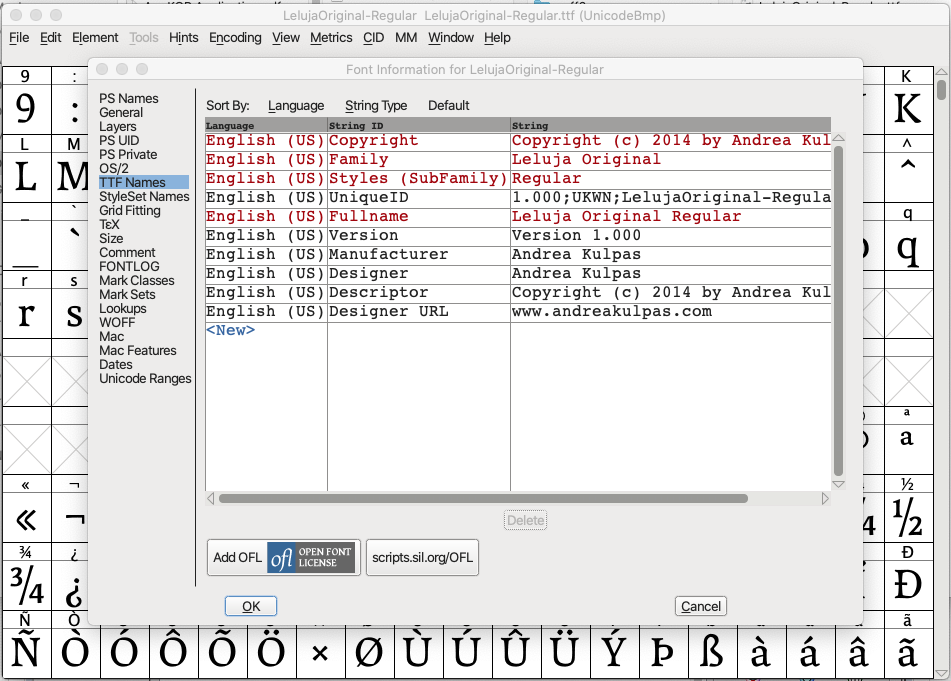Open the CID menu

(x=373, y=38)
